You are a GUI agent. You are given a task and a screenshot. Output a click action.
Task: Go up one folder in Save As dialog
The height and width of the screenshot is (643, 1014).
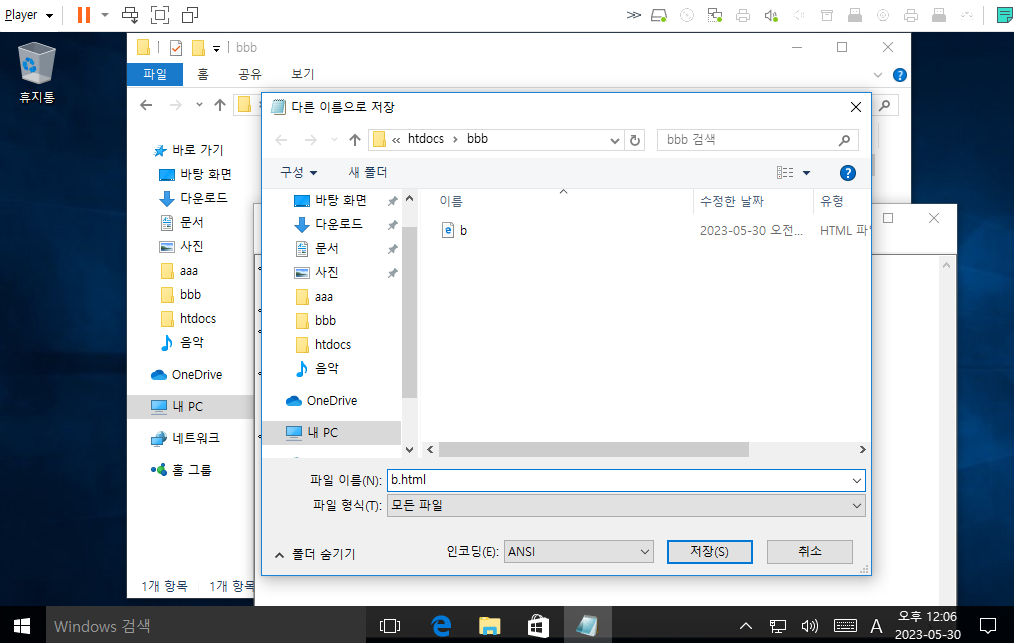354,140
